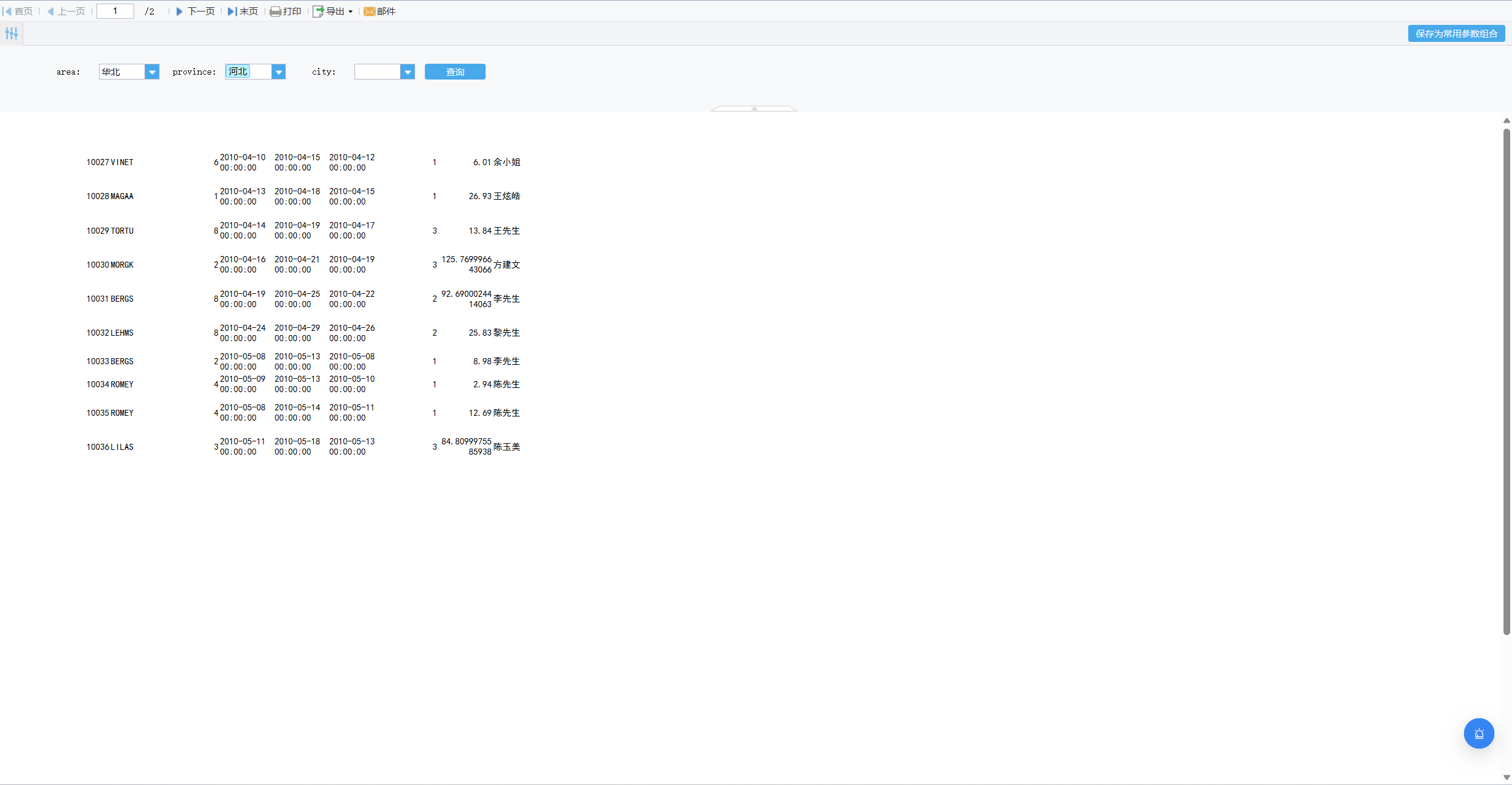Click the 首页 first page button
The height and width of the screenshot is (785, 1512).
(x=18, y=12)
